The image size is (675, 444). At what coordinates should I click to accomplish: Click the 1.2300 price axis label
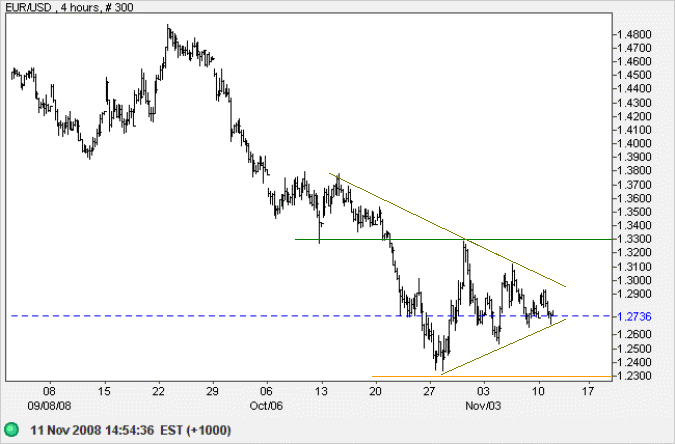(x=634, y=376)
